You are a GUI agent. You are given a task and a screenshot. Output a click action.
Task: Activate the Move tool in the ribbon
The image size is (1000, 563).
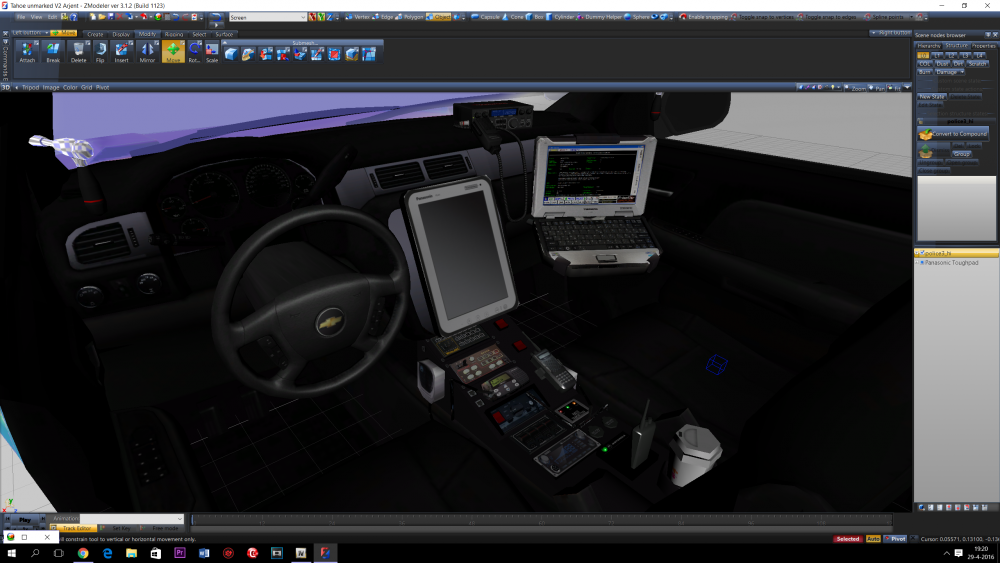point(173,52)
